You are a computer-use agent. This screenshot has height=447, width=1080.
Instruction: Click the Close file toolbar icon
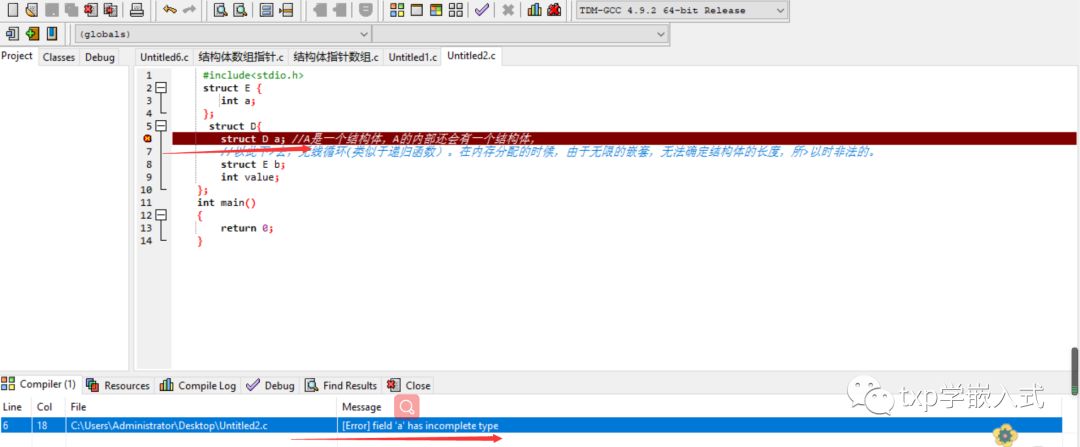click(x=90, y=10)
